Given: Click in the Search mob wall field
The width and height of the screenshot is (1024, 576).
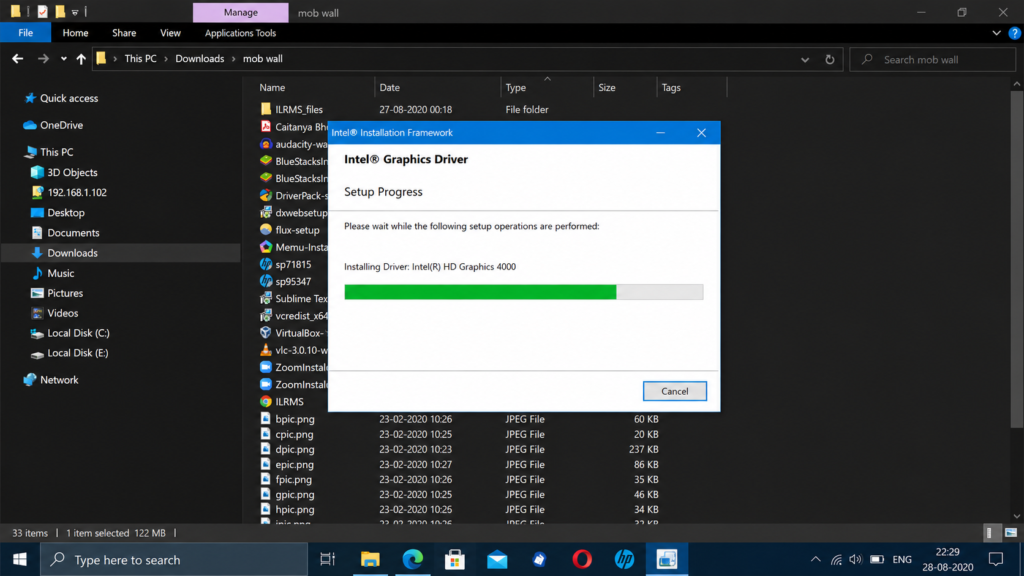Looking at the screenshot, I should 933,59.
